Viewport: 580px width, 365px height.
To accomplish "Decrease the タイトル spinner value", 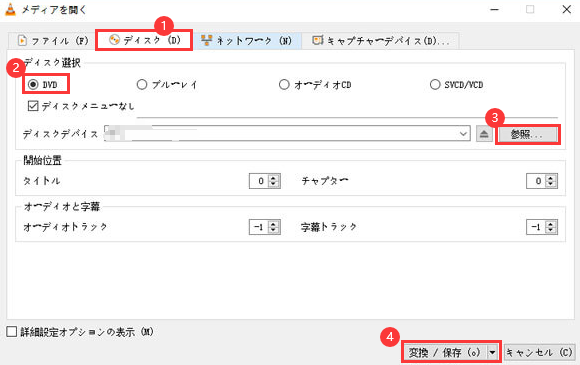I will pos(273,184).
